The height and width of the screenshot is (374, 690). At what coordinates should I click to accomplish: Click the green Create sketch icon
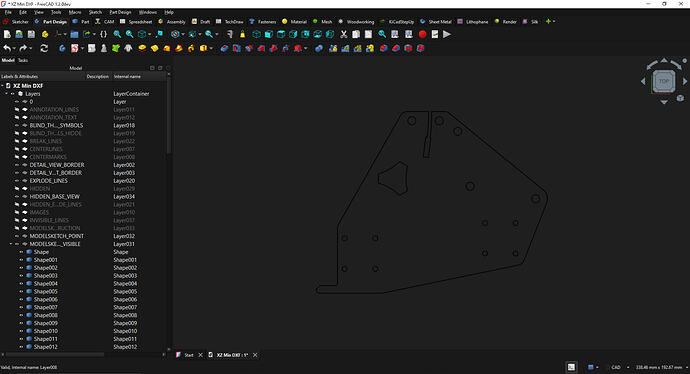(116, 48)
